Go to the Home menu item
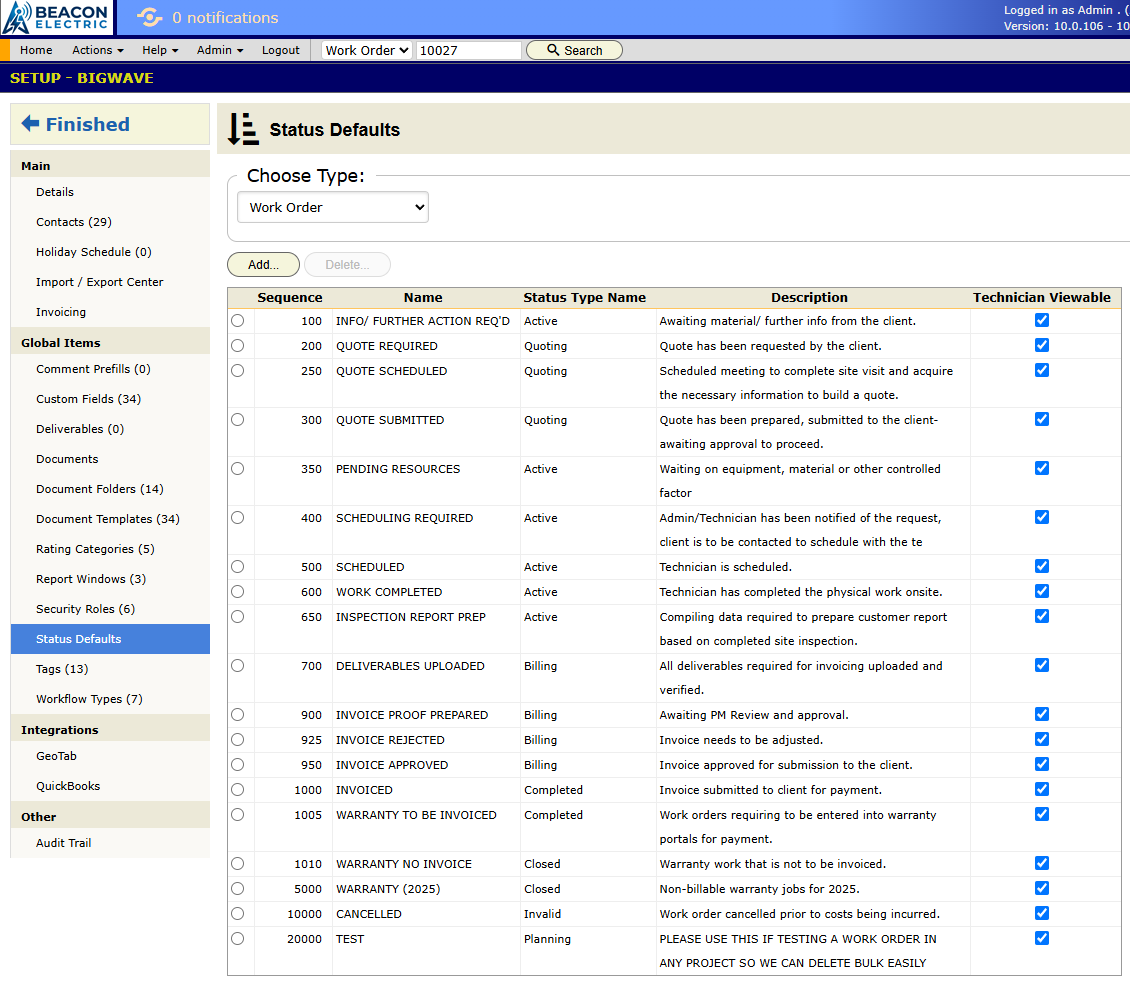Viewport: 1130px width, 985px height. pyautogui.click(x=36, y=50)
